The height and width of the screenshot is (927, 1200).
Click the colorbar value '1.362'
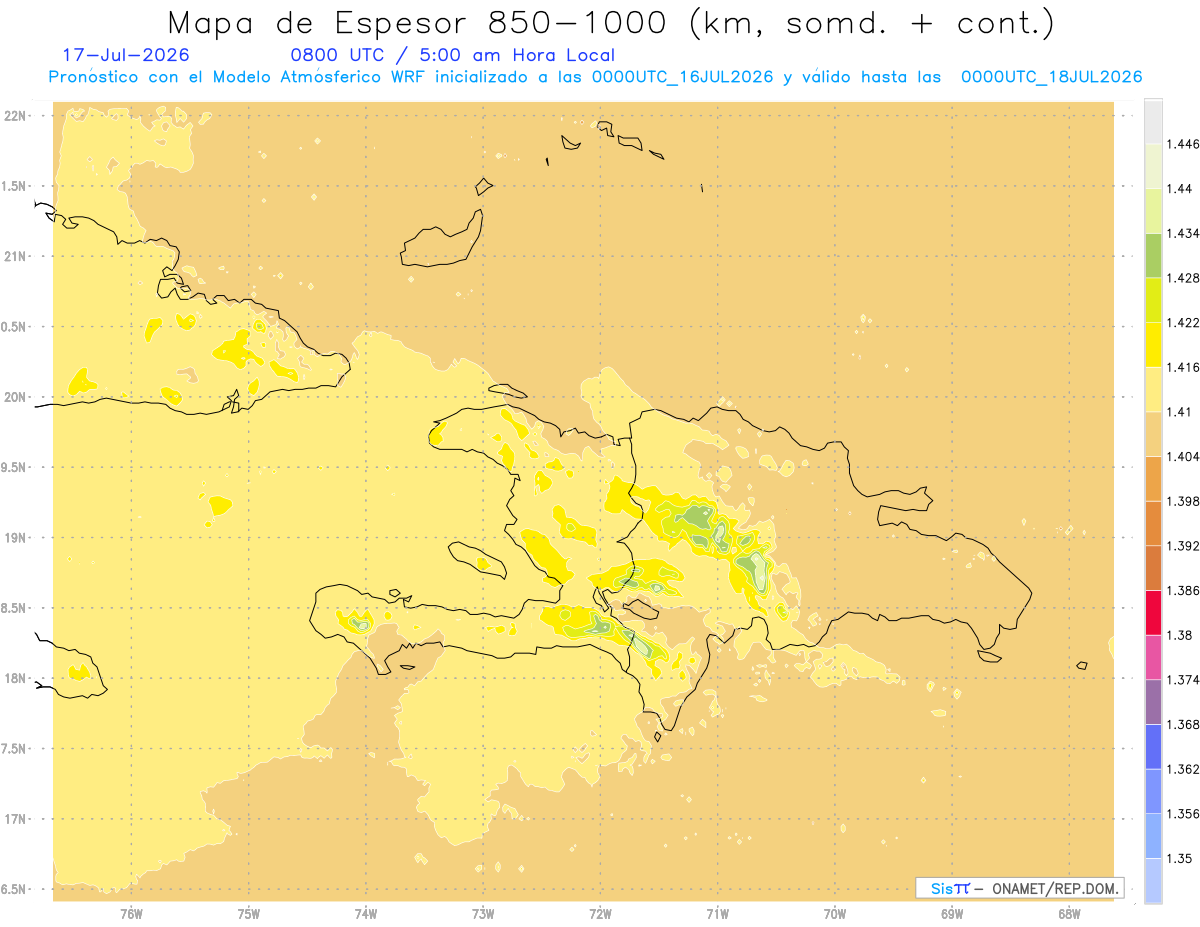click(1184, 769)
